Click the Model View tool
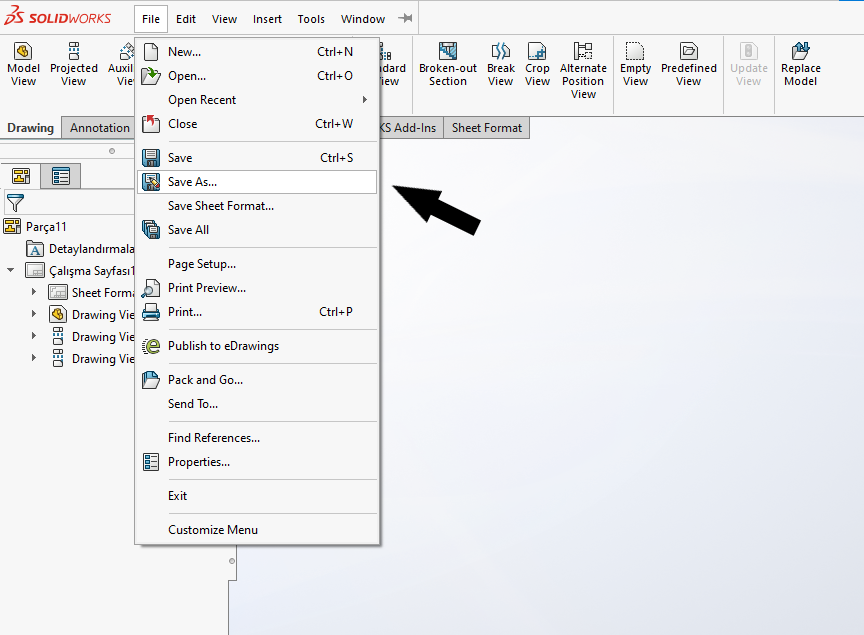The width and height of the screenshot is (864, 635). tap(23, 52)
